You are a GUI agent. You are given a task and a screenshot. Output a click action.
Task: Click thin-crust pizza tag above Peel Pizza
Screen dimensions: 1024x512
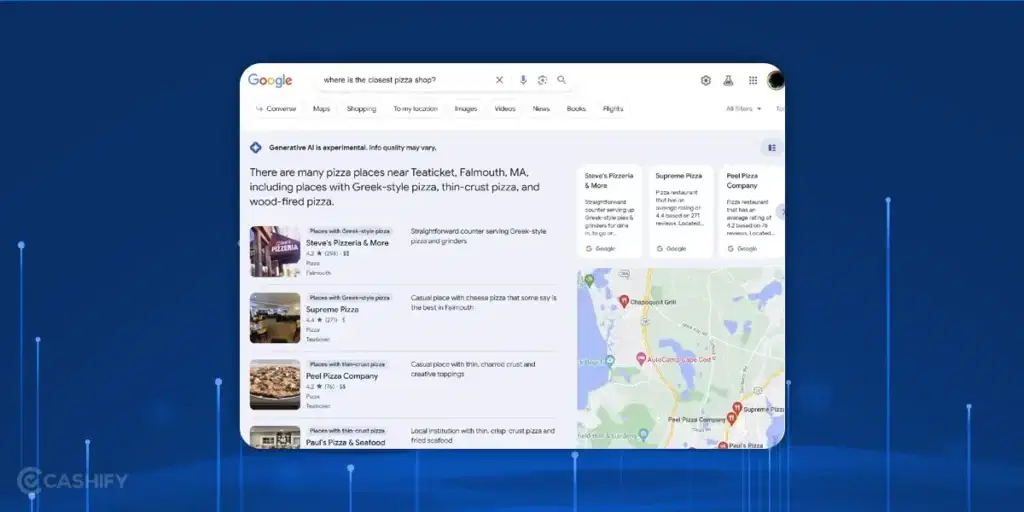347,364
